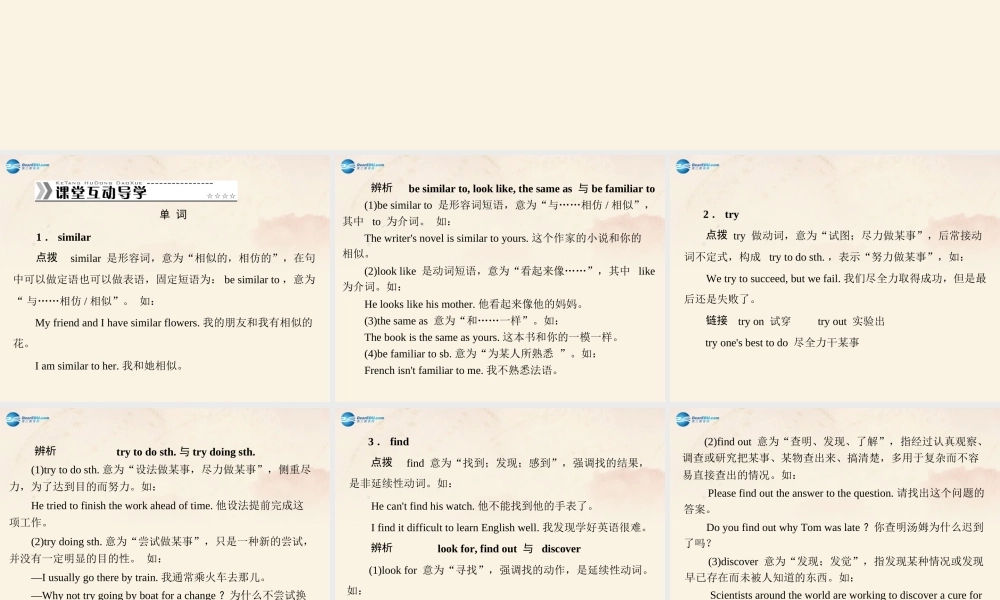
Task: Click 'The book is the same as yours.'
Action: (432, 337)
